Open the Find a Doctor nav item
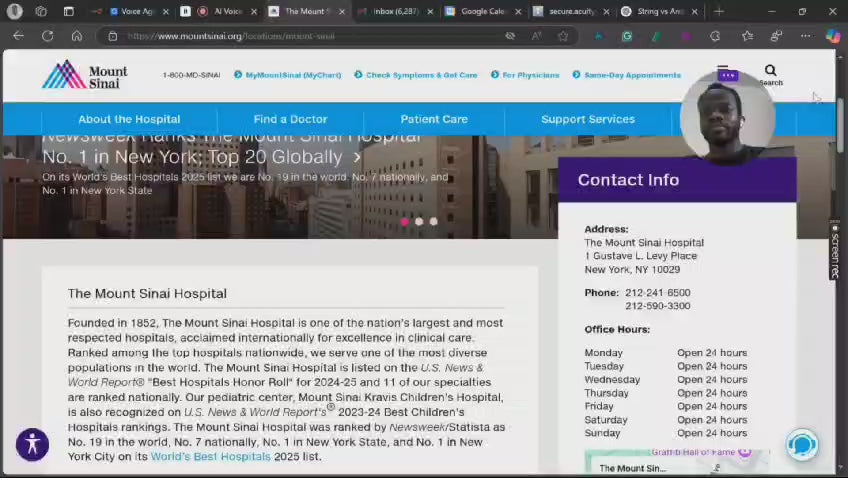This screenshot has height=478, width=848. [290, 119]
